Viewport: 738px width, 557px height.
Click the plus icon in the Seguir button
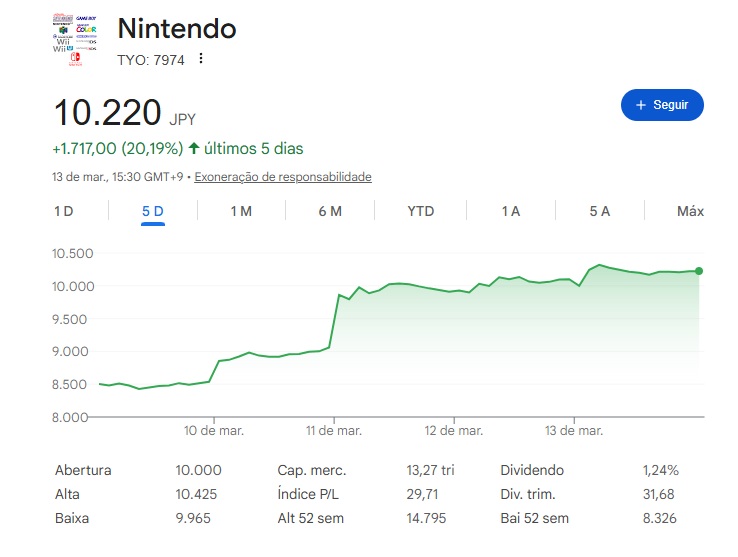coord(641,105)
